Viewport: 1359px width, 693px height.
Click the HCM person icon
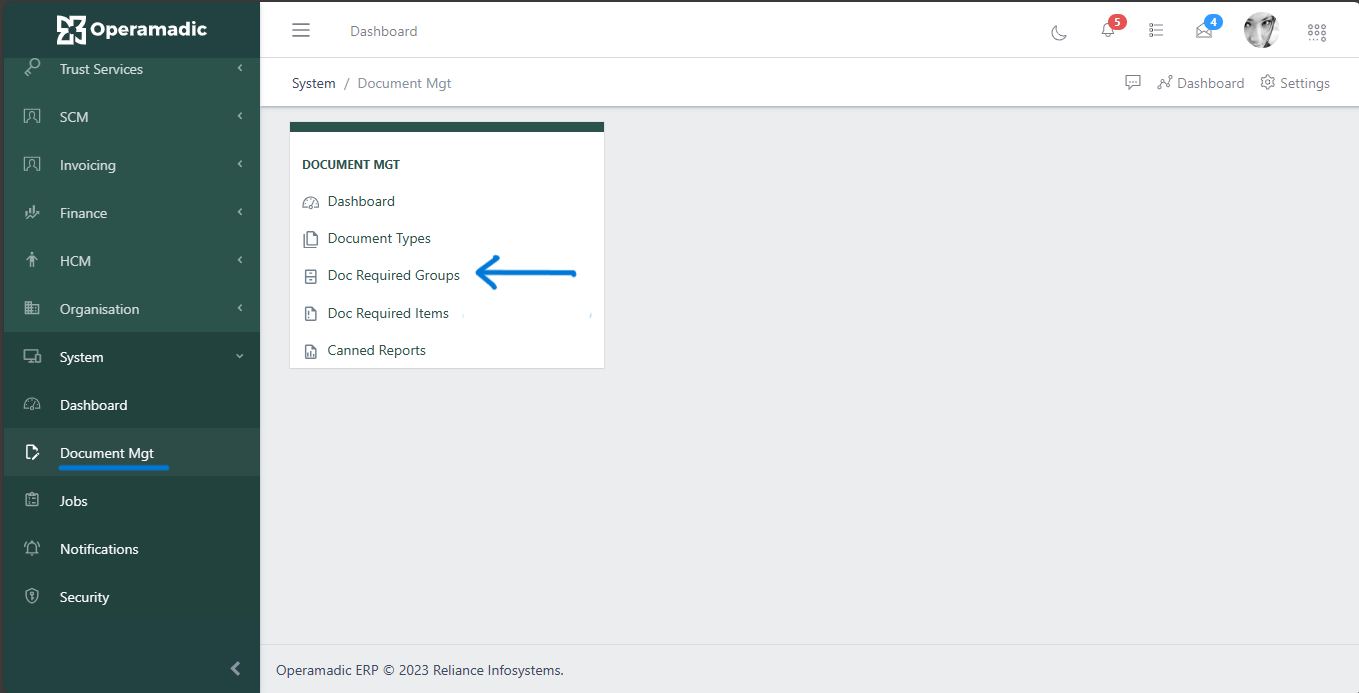click(x=32, y=260)
